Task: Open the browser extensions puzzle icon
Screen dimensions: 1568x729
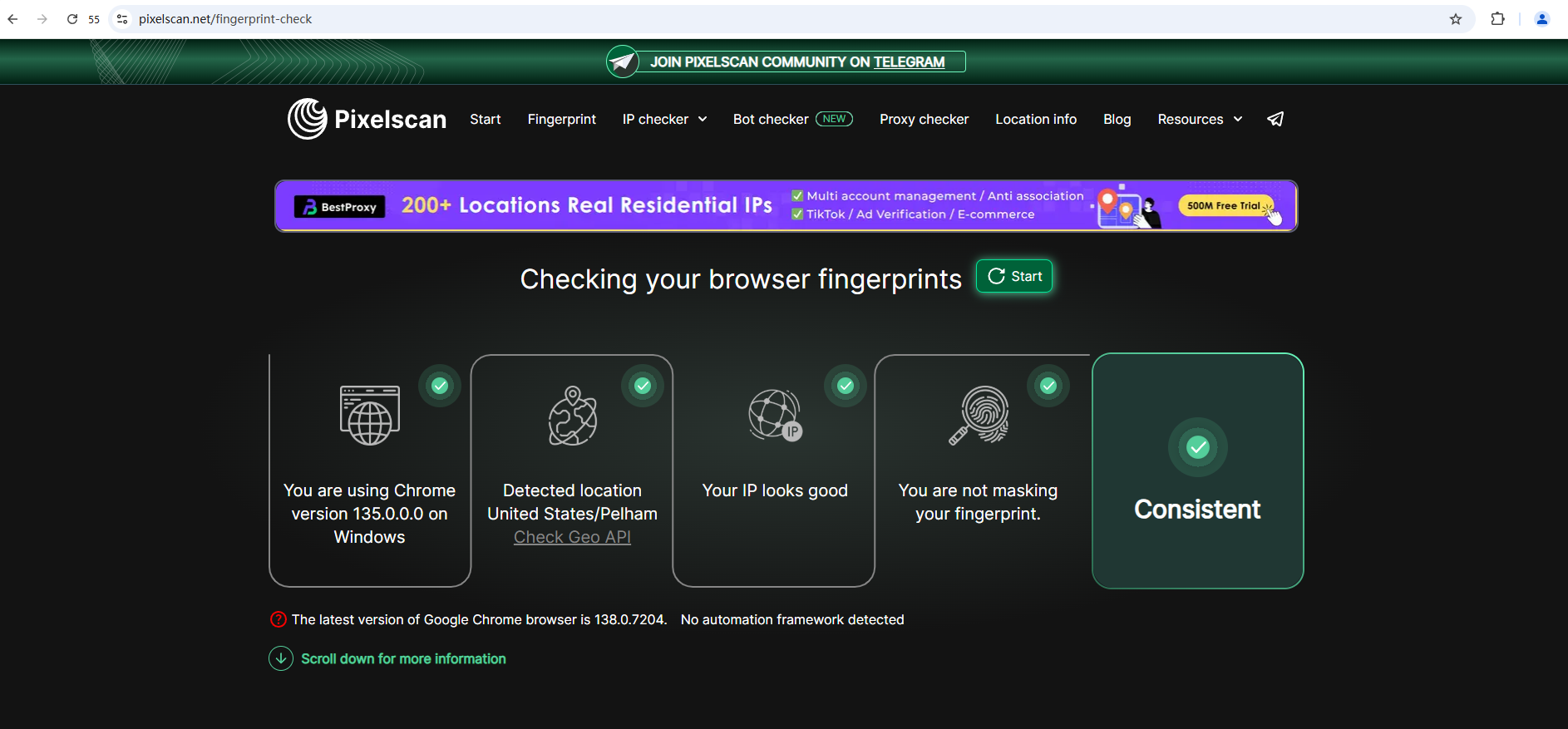Action: pyautogui.click(x=1497, y=19)
